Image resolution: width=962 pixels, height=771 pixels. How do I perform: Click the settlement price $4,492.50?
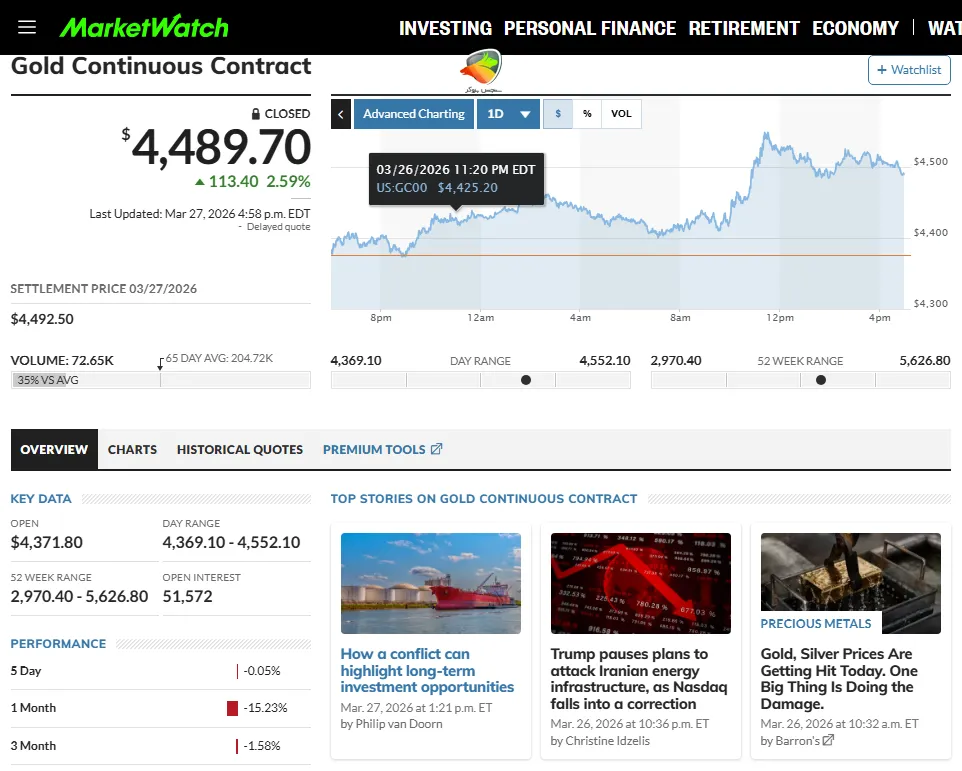[x=42, y=319]
